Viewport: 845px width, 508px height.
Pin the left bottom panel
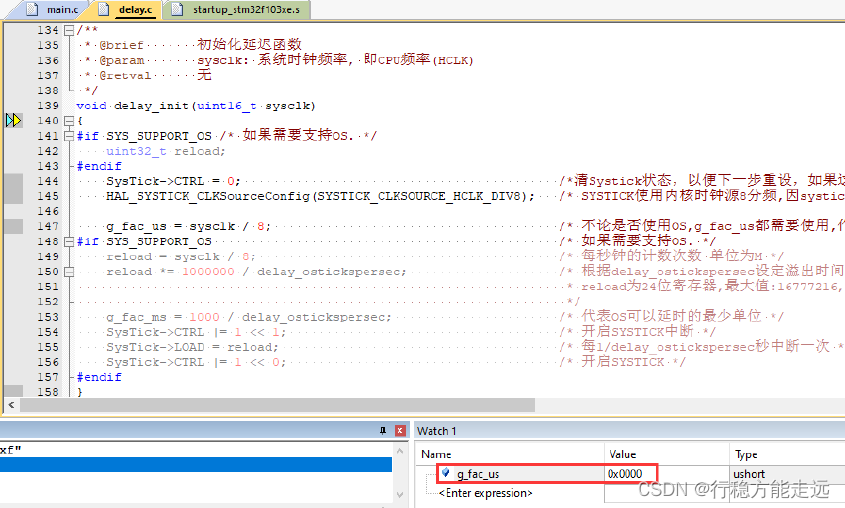point(383,430)
